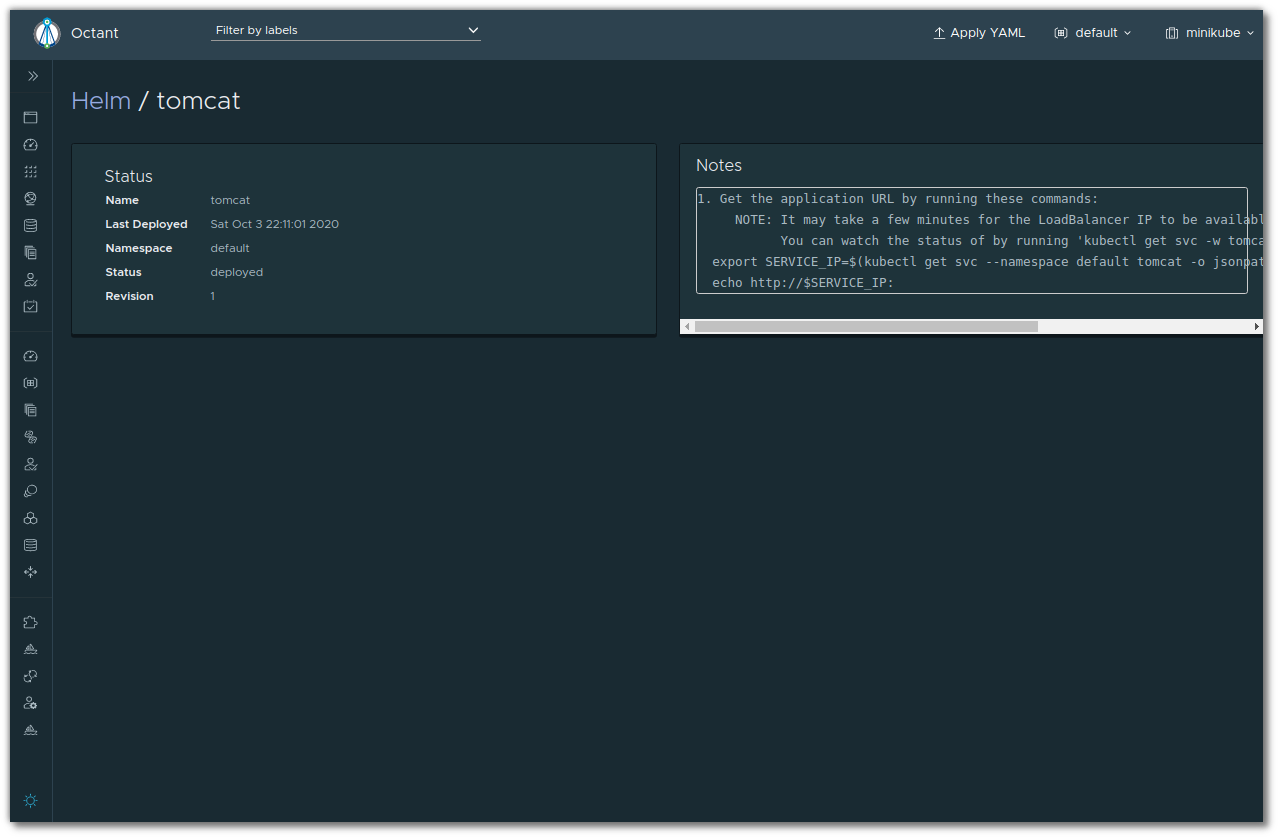Image resolution: width=1279 pixels, height=838 pixels.
Task: Open Discovery and Load Balancing globe icon
Action: point(31,199)
